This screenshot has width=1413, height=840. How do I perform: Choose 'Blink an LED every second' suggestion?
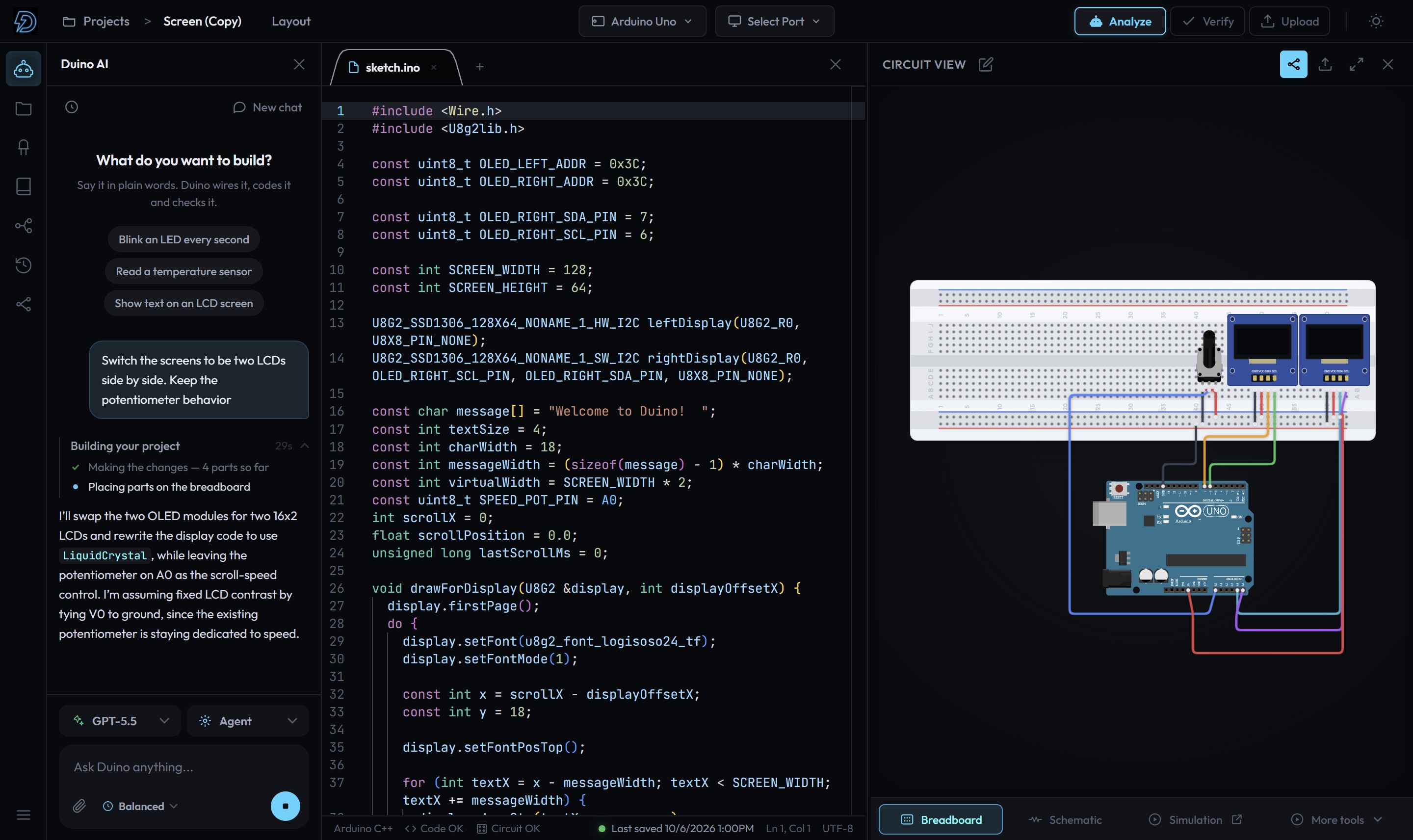coord(183,239)
